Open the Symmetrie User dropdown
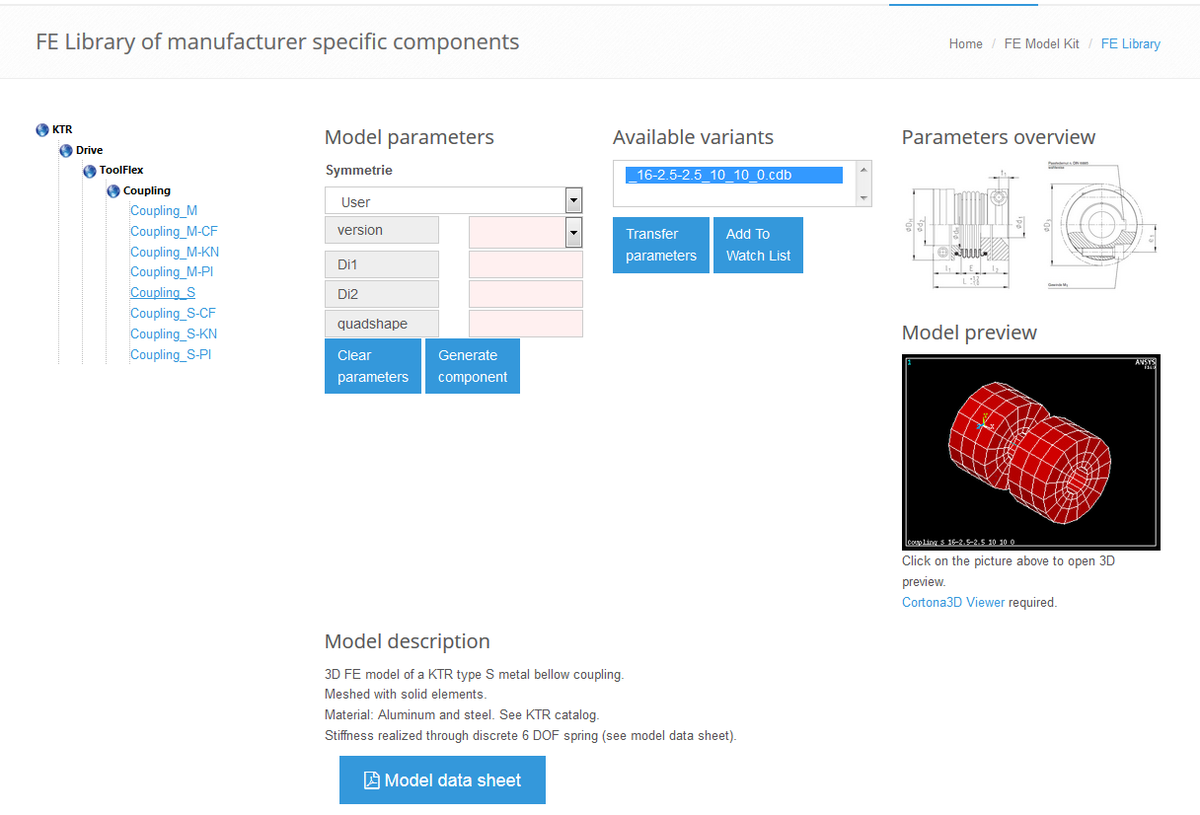This screenshot has height=815, width=1200. 454,201
